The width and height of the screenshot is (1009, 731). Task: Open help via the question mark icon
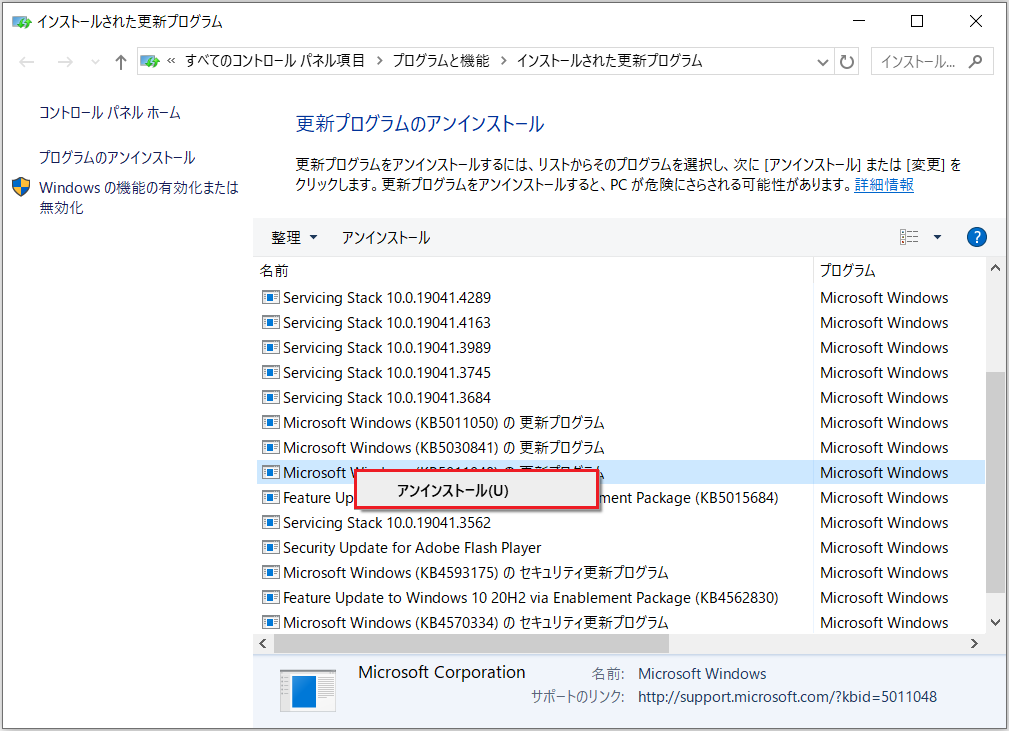pos(977,237)
